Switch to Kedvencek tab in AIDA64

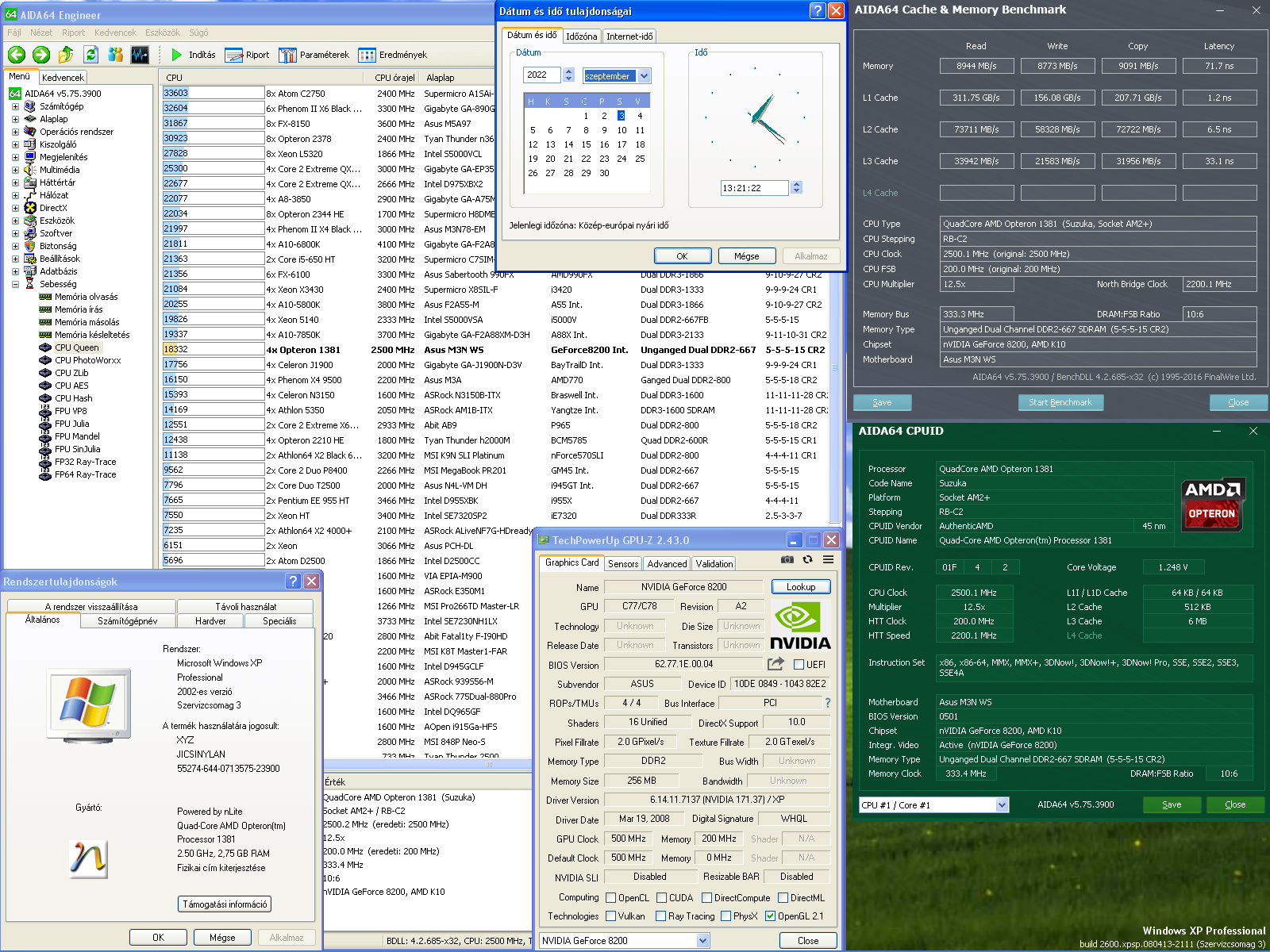tap(63, 78)
